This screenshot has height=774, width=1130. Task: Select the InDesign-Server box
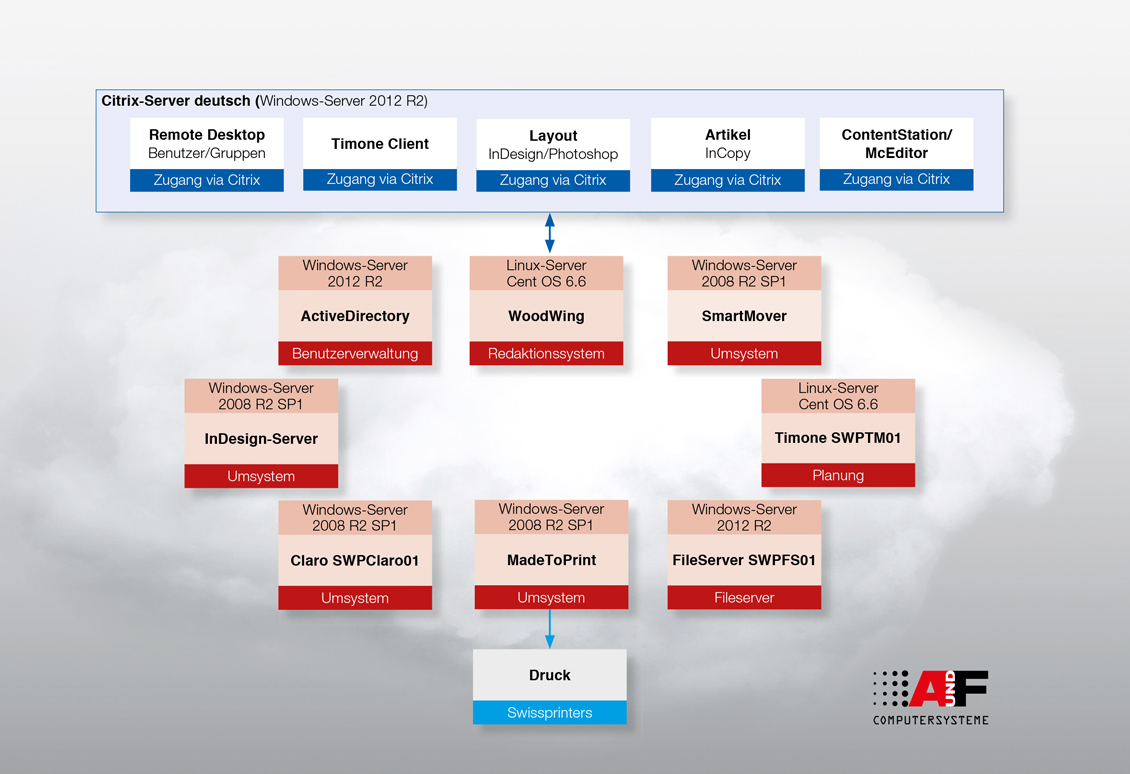[261, 432]
